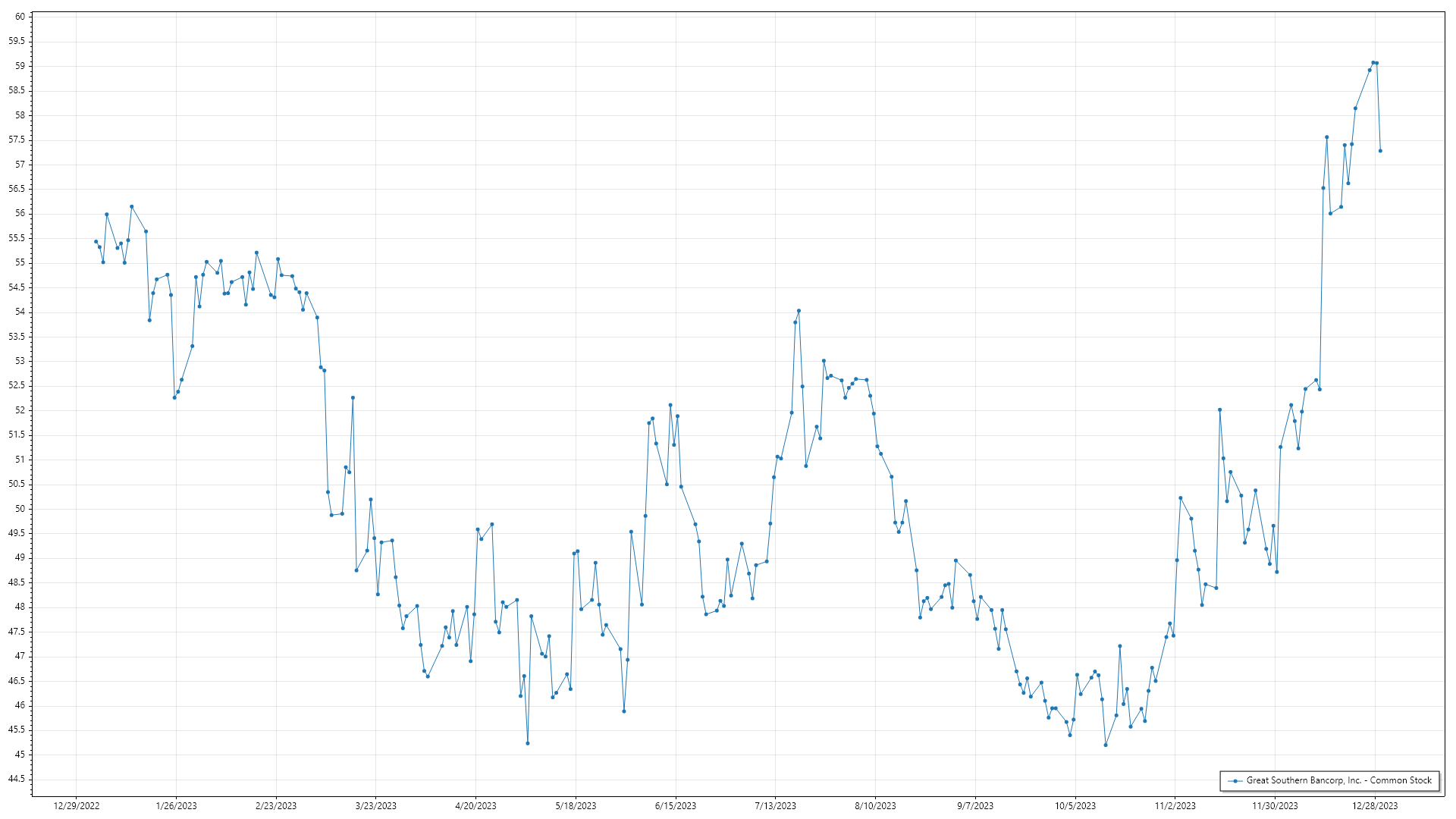Viewport: 1456px width, 819px height.
Task: Click the 60 label on the y-axis
Action: (x=20, y=17)
